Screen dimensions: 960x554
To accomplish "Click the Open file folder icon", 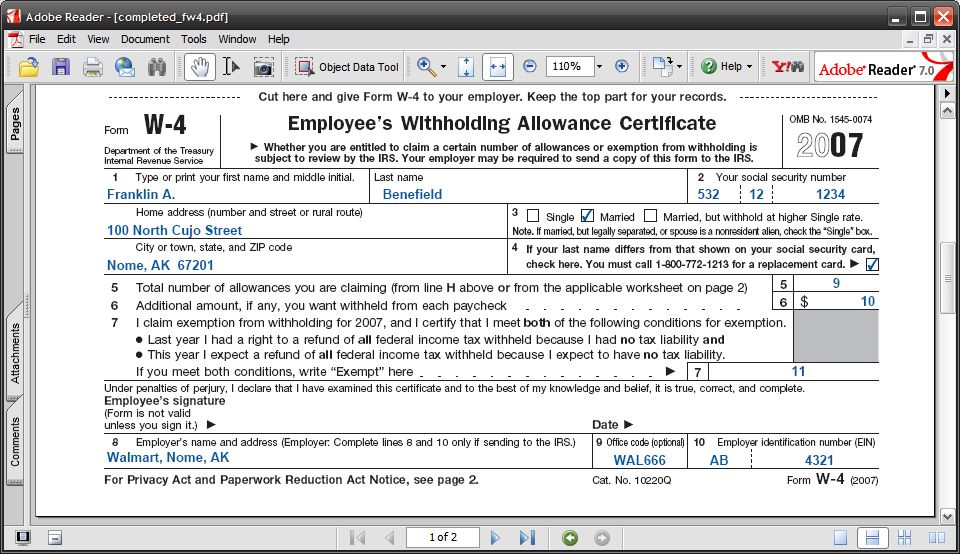I will pos(28,67).
